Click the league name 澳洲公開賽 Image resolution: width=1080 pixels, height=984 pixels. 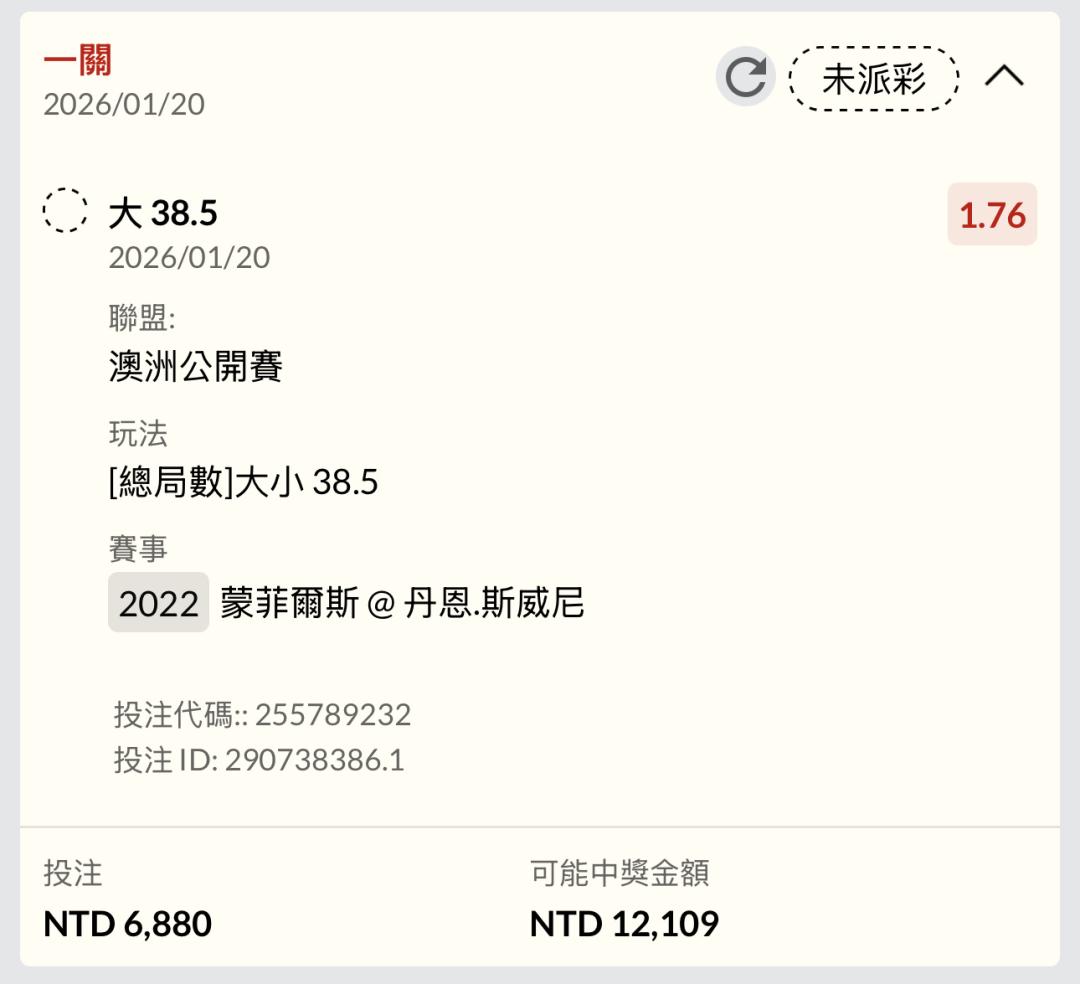(x=196, y=366)
